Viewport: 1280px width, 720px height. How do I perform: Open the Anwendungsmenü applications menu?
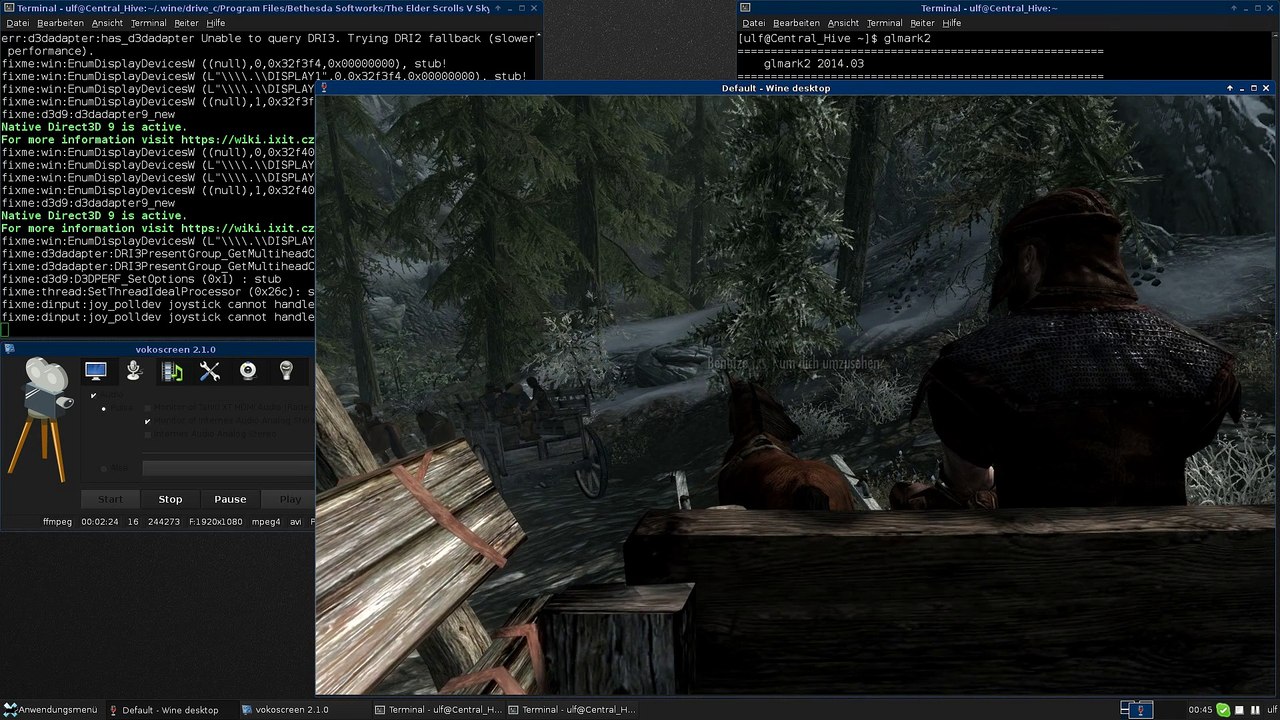point(50,710)
